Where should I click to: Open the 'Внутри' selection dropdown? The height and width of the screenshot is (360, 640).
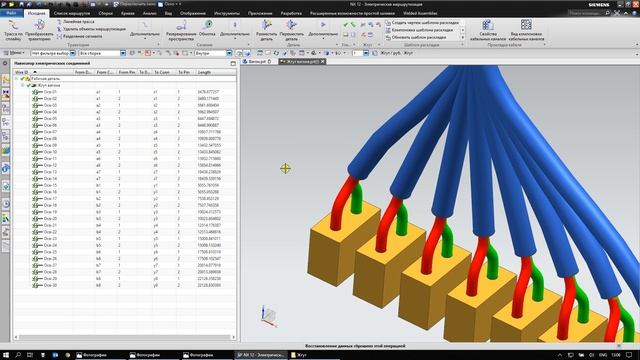pos(229,53)
